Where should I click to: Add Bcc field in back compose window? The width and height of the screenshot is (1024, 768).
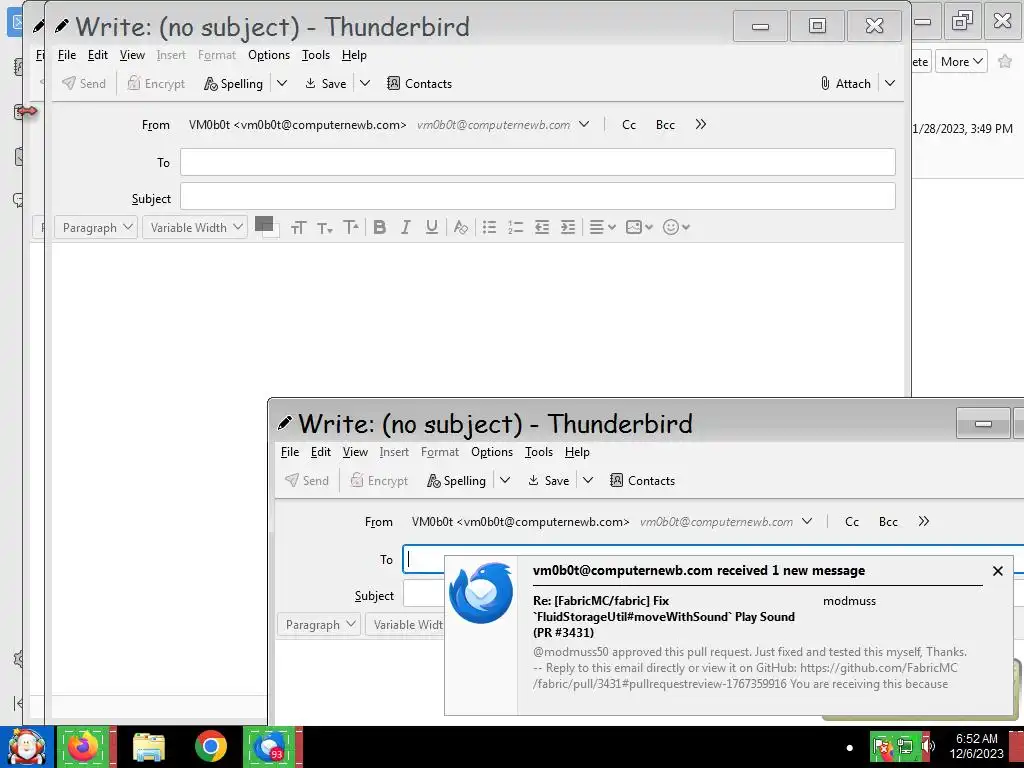tap(665, 125)
